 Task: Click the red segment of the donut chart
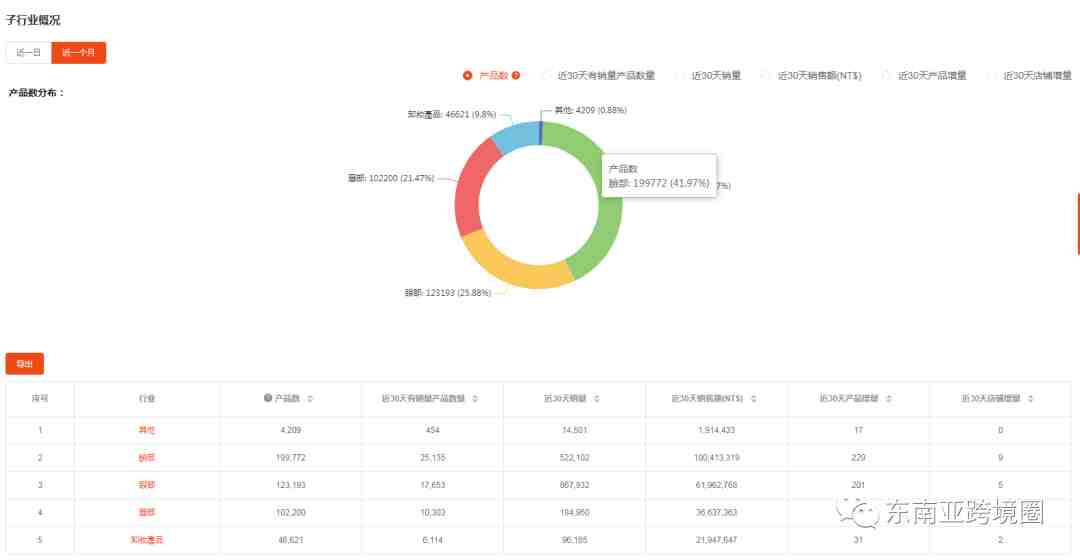point(469,188)
